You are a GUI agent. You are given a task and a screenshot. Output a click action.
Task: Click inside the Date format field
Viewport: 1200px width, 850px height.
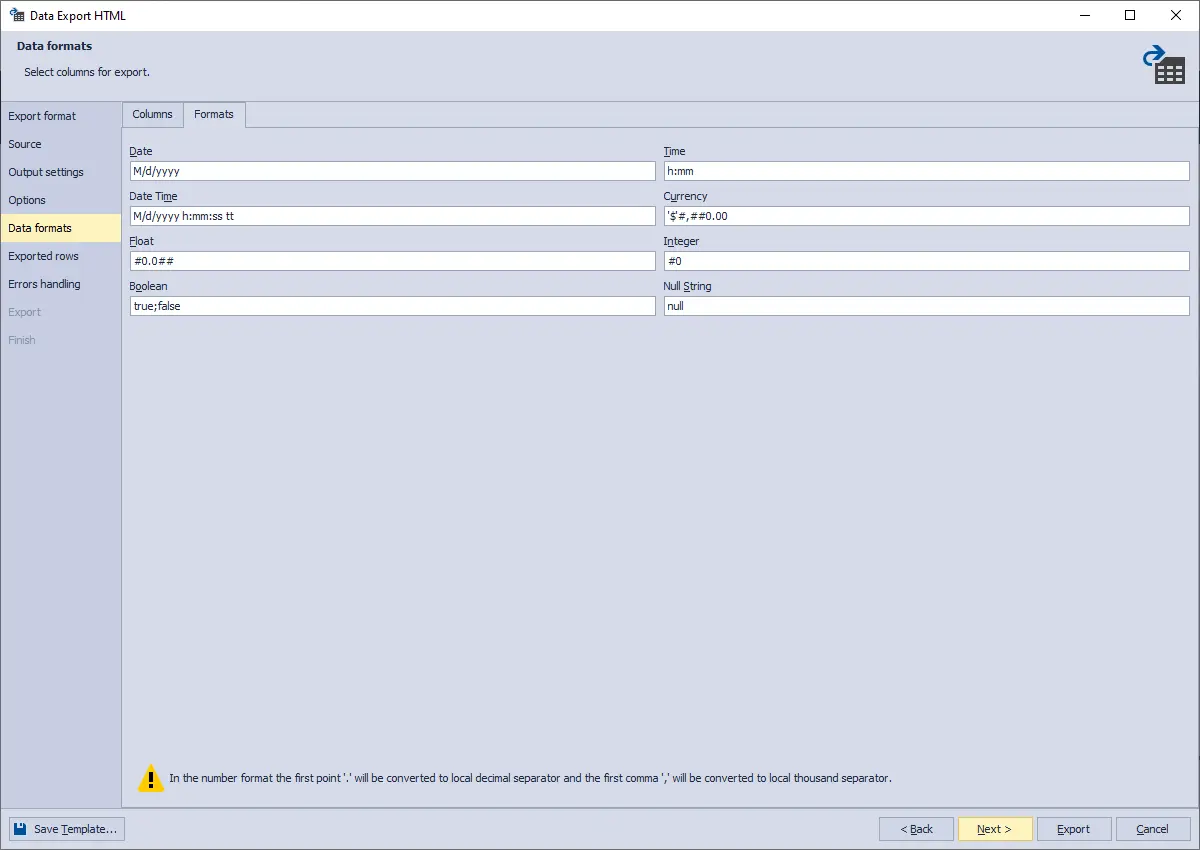point(390,170)
